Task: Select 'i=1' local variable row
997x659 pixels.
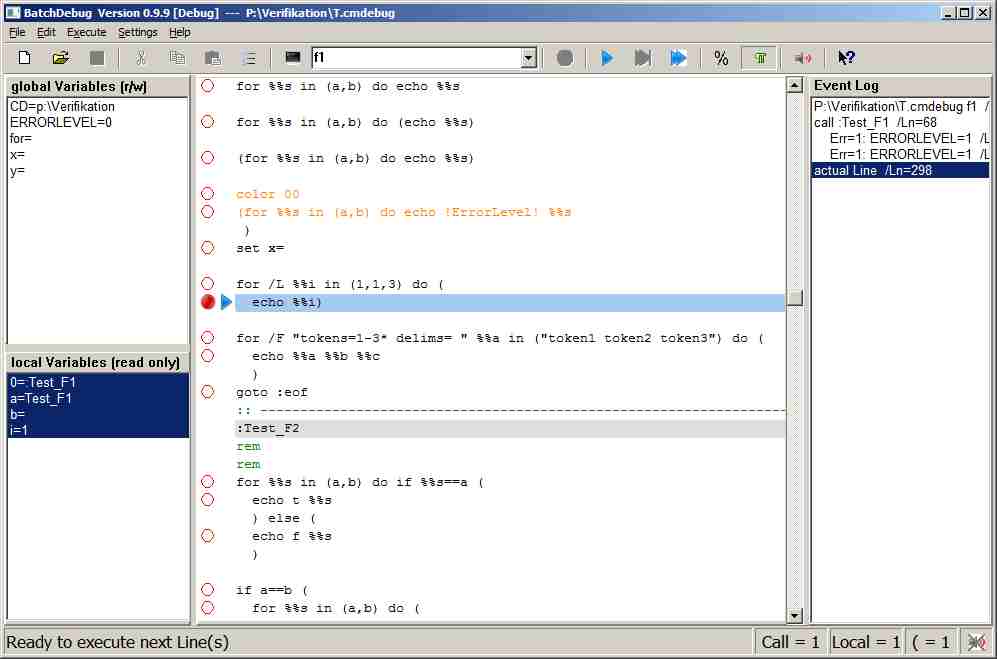Action: [98, 430]
